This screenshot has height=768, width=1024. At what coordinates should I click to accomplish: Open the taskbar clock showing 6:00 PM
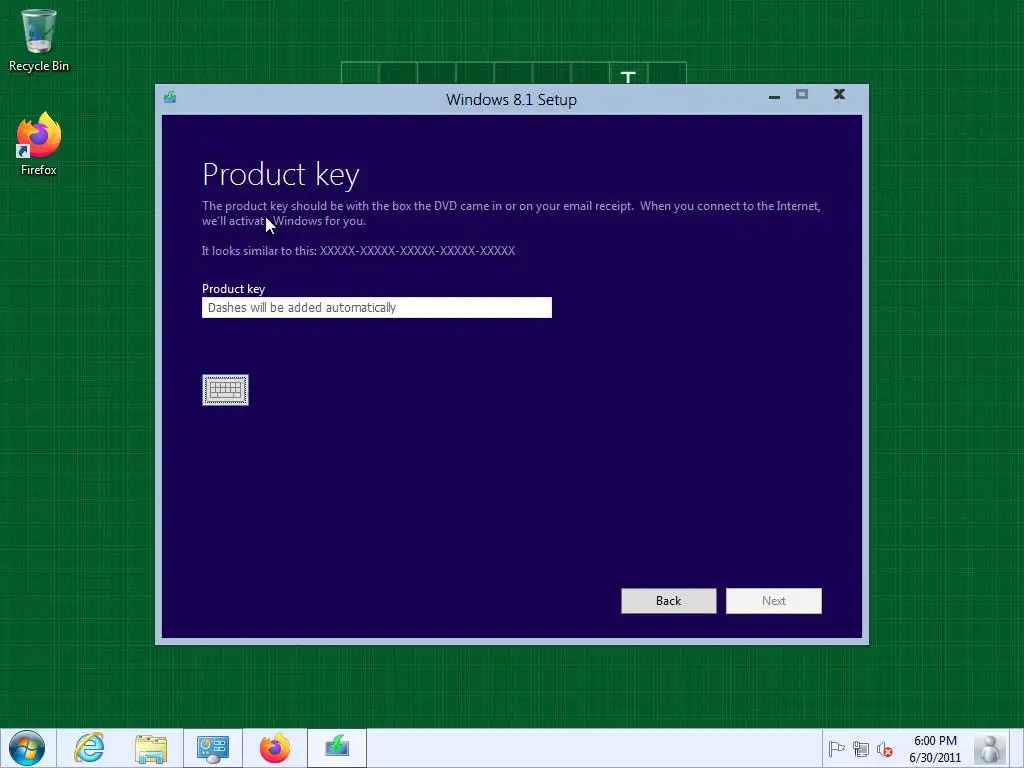935,749
